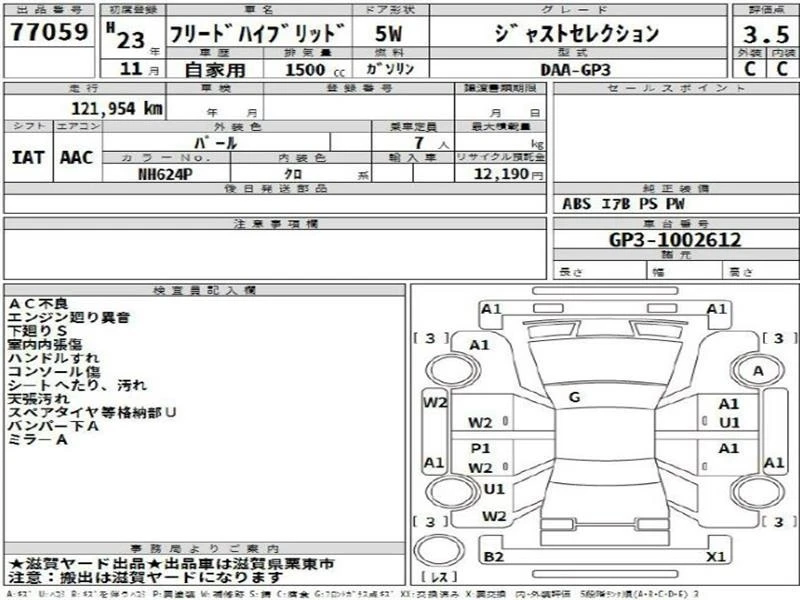Click the rear right wheel circle
The height and width of the screenshot is (600, 800).
coord(758,492)
